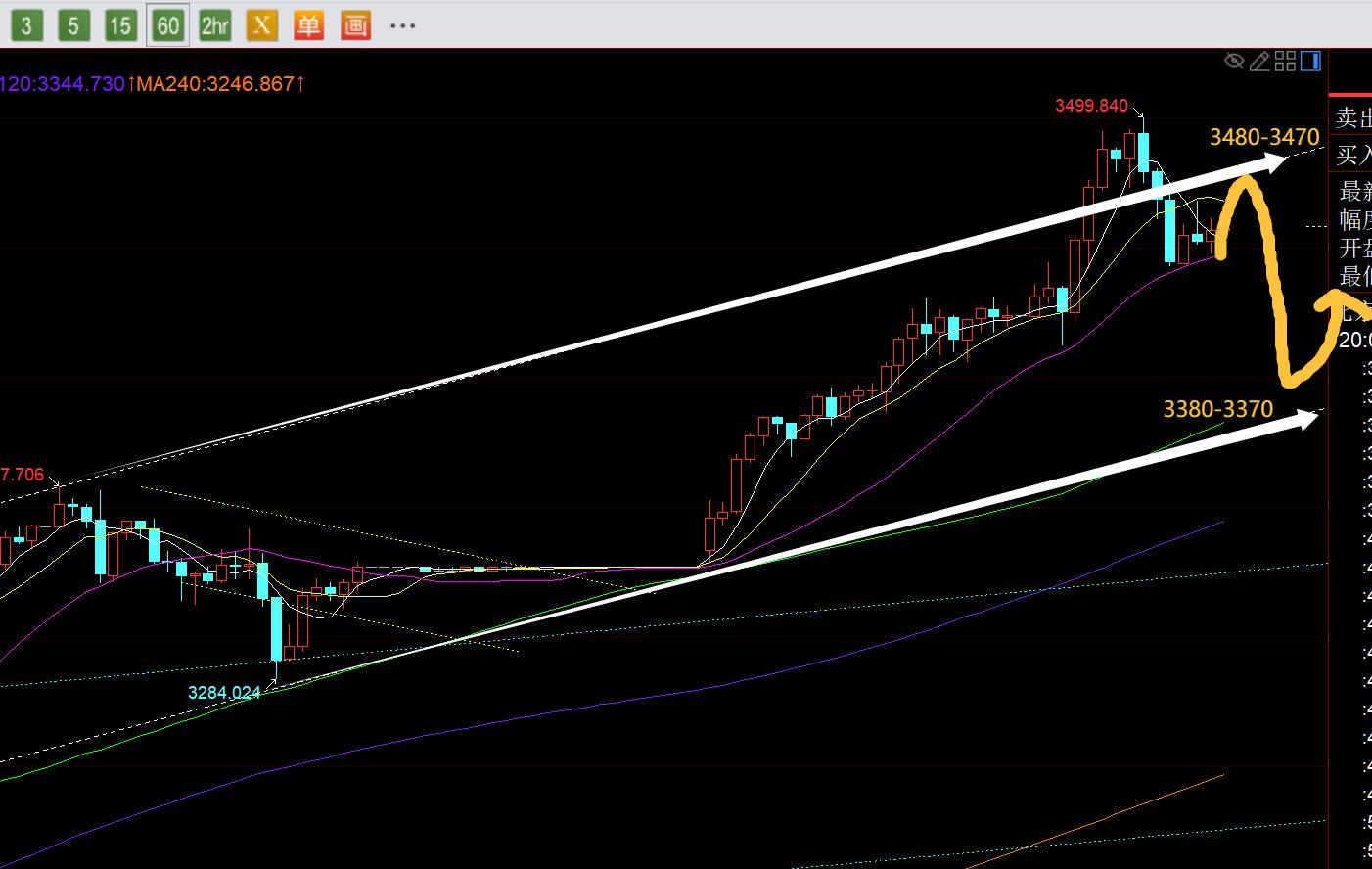Switch to the 3-minute timeframe

click(x=26, y=25)
